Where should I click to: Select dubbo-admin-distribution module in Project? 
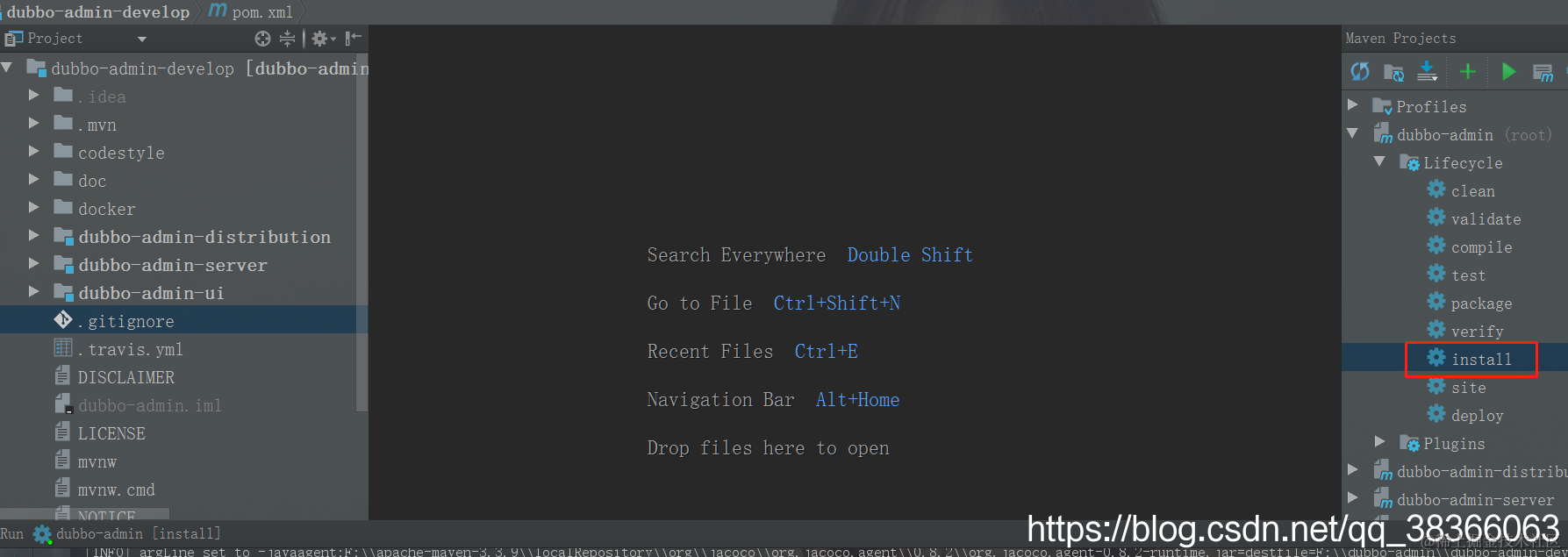point(204,237)
